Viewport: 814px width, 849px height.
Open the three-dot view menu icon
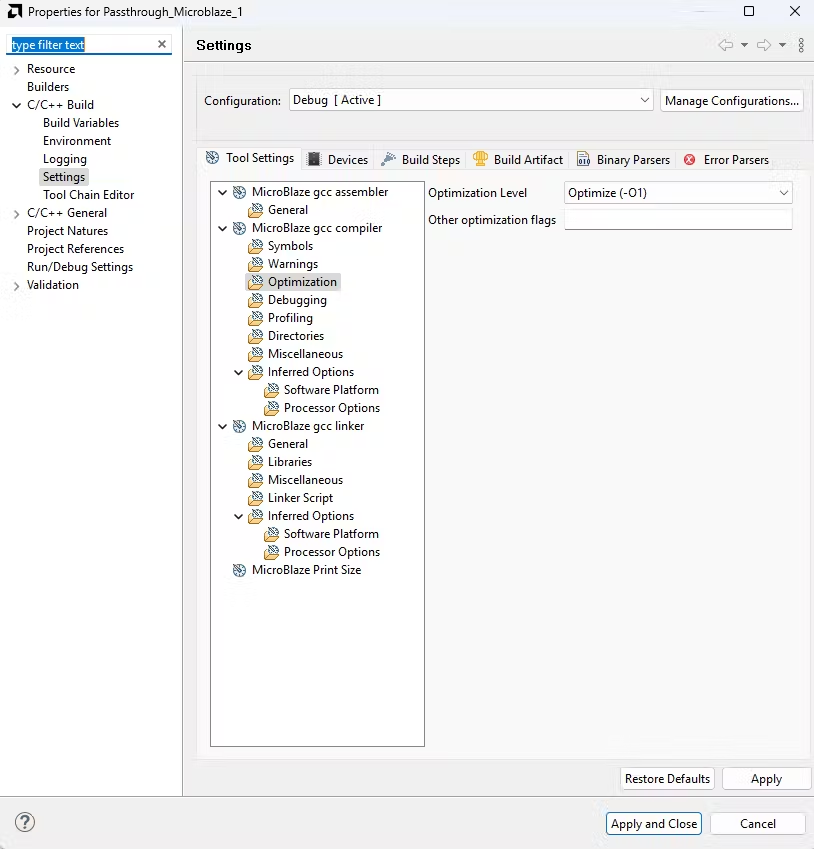(801, 45)
